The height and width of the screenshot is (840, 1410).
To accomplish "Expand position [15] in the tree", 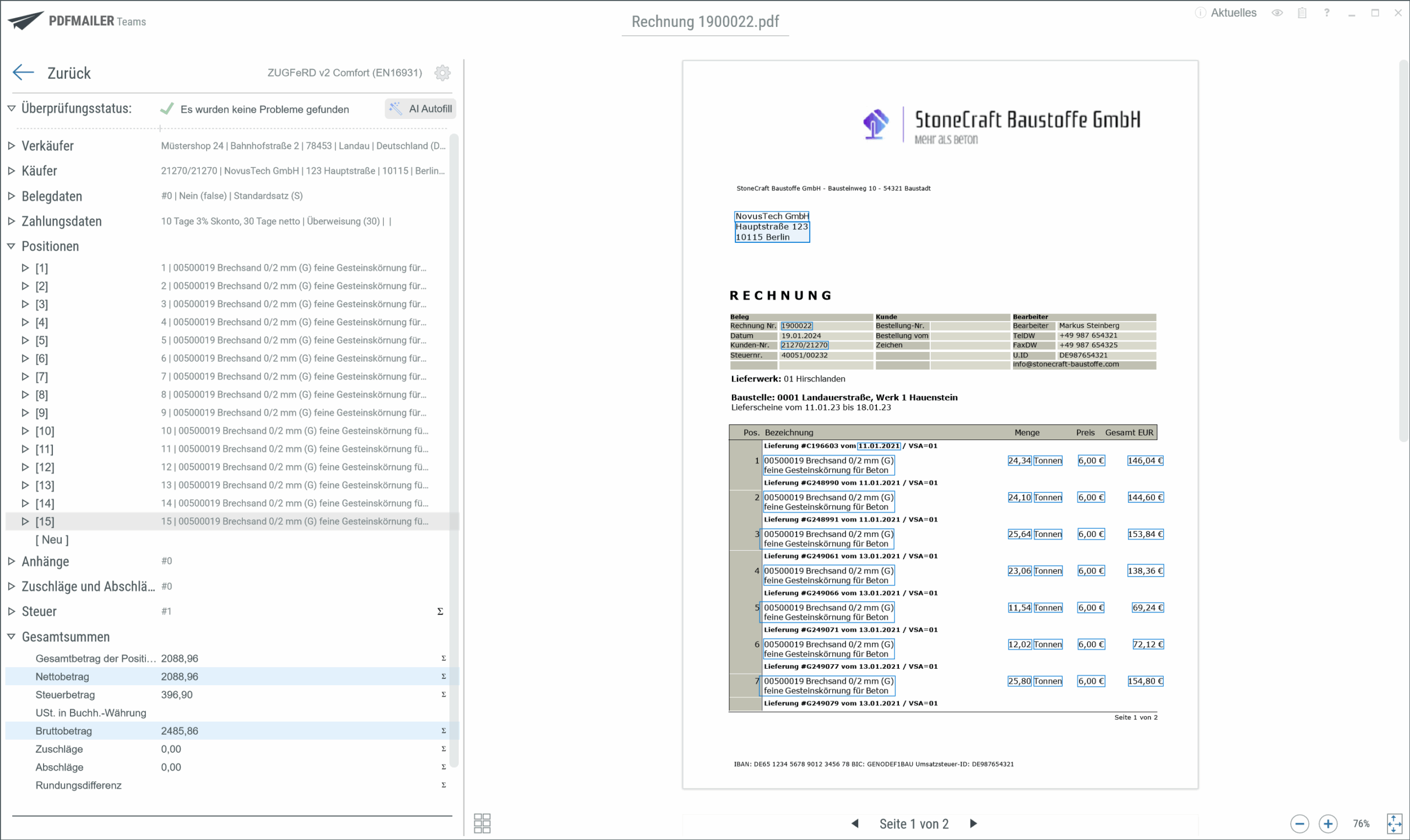I will (x=25, y=521).
